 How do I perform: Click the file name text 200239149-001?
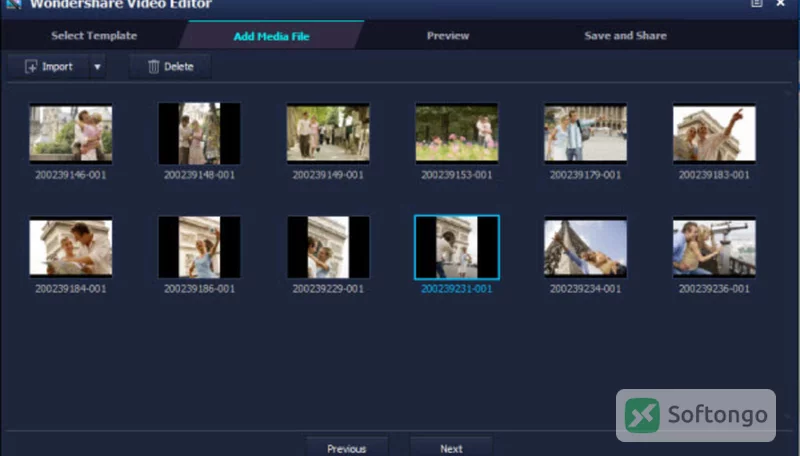328,175
